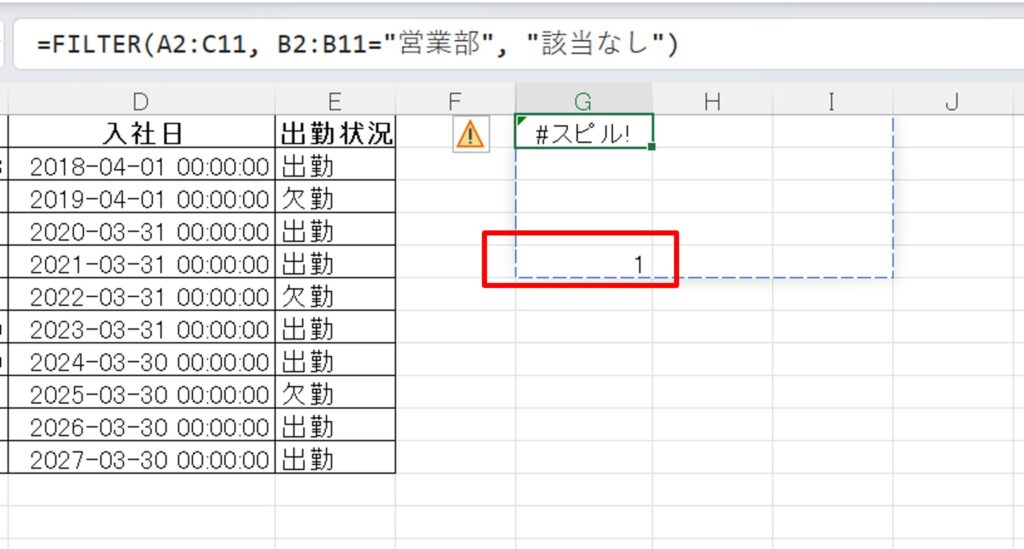
Task: Select 出勤 cell in the 2020-03-31 row
Action: (335, 230)
